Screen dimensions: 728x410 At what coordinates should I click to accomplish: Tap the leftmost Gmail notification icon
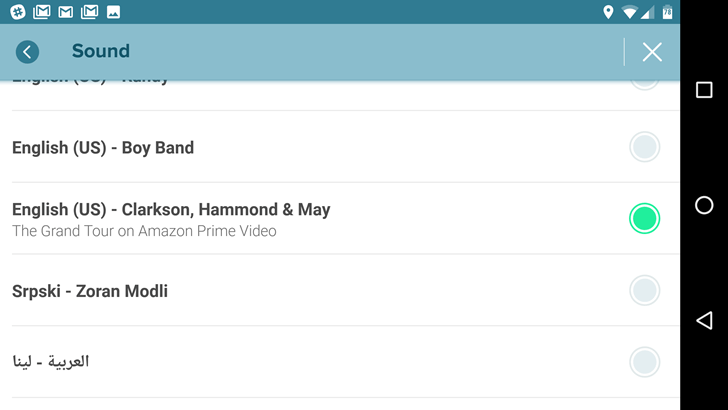(x=41, y=12)
